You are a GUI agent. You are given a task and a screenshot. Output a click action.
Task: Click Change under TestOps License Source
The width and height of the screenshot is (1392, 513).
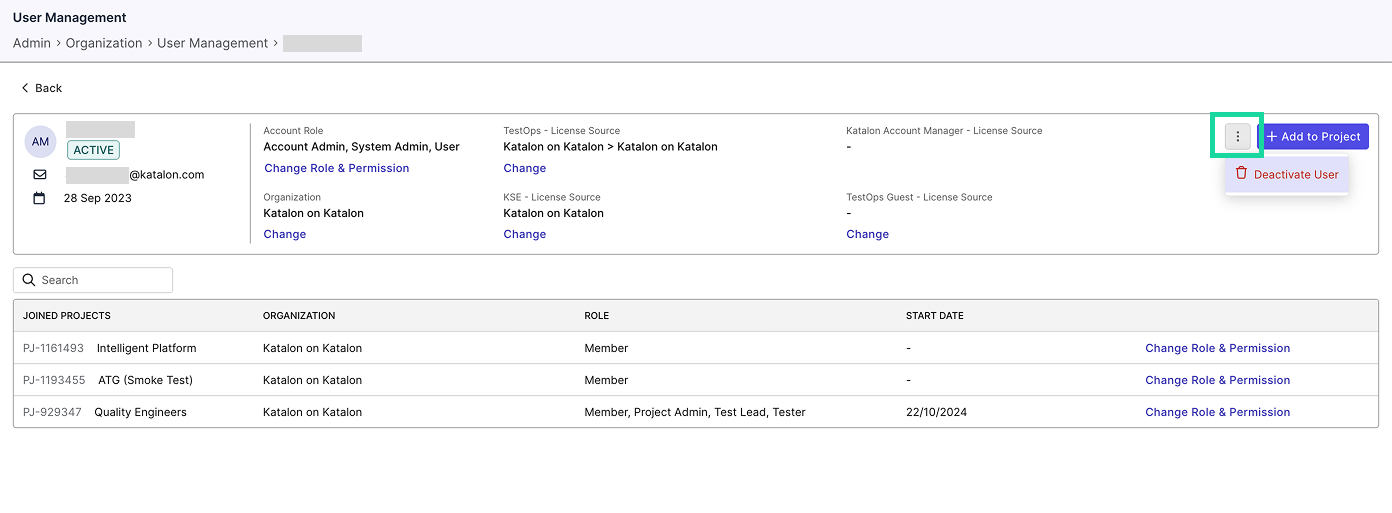[525, 168]
